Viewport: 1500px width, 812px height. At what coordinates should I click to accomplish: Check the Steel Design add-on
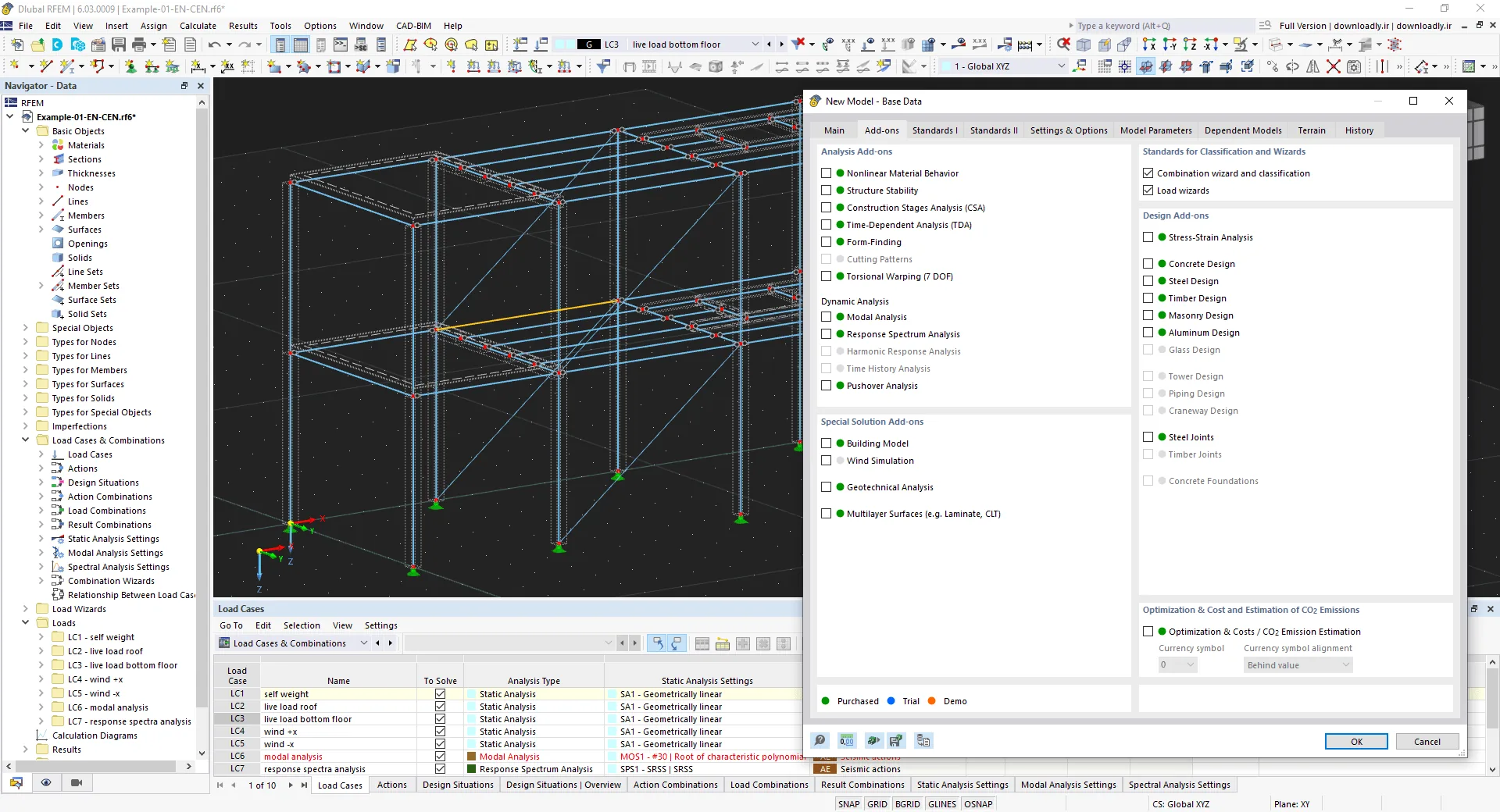(x=1148, y=281)
